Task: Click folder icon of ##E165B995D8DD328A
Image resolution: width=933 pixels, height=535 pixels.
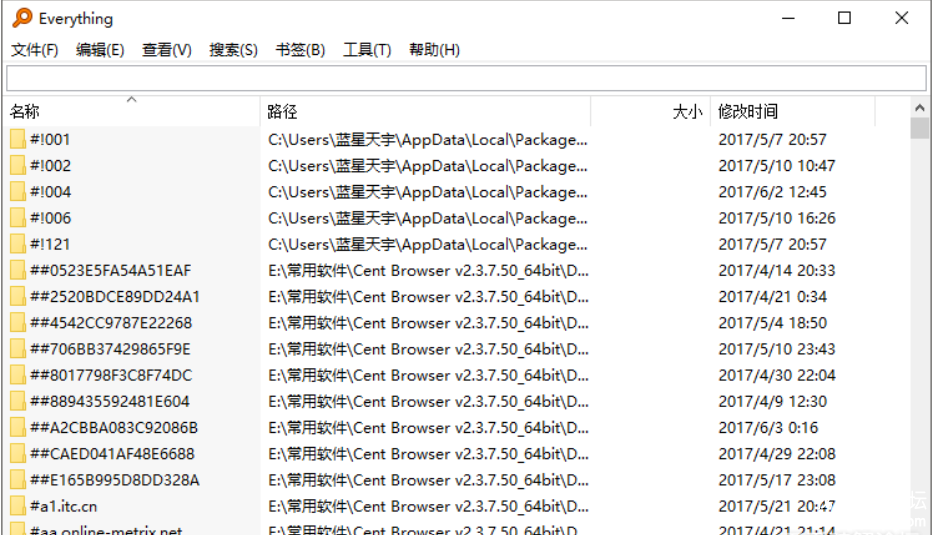Action: (18, 480)
